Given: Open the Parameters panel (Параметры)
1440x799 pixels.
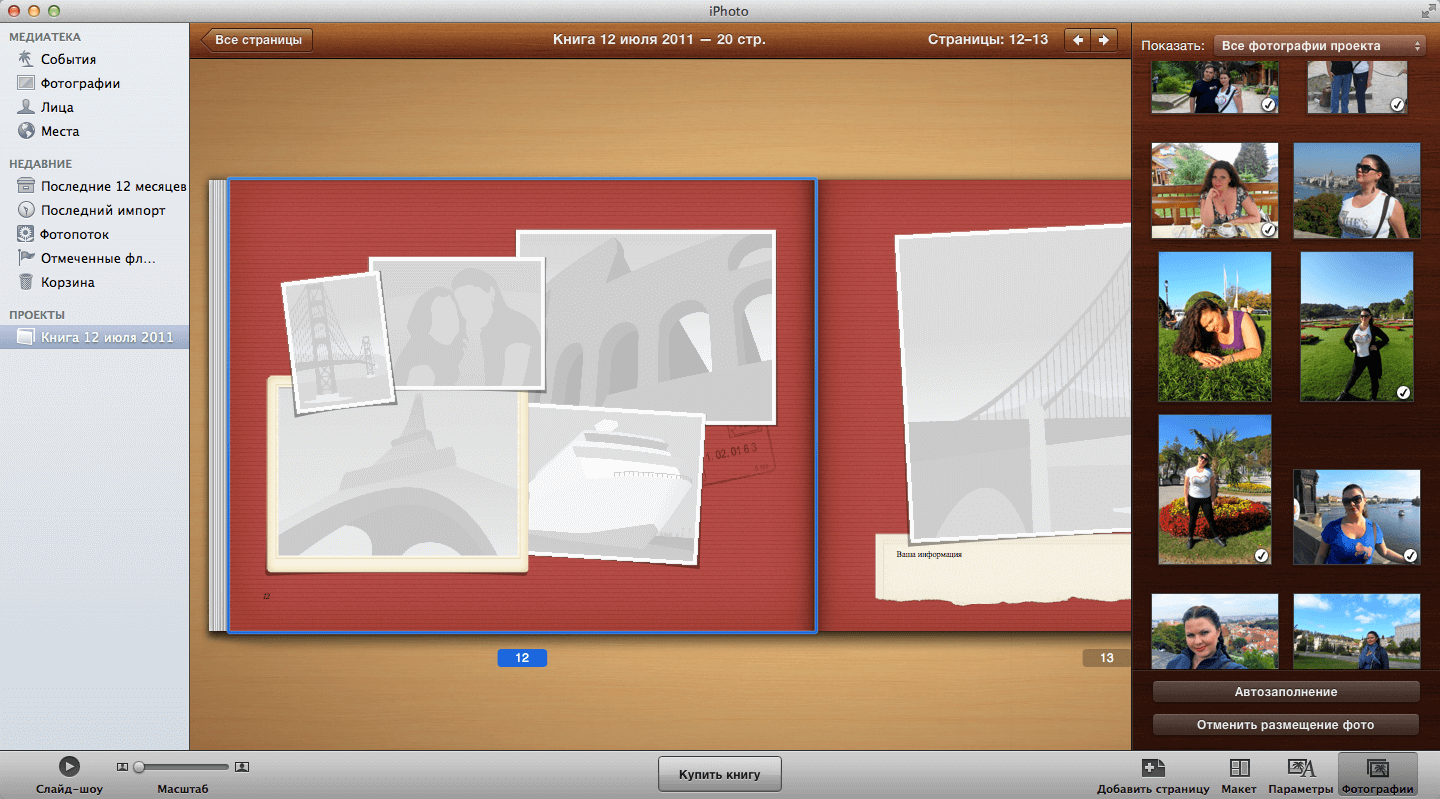Looking at the screenshot, I should pos(1301,768).
